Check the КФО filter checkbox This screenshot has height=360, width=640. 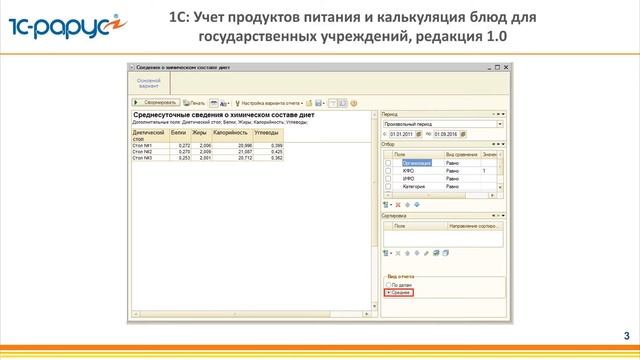[388, 171]
